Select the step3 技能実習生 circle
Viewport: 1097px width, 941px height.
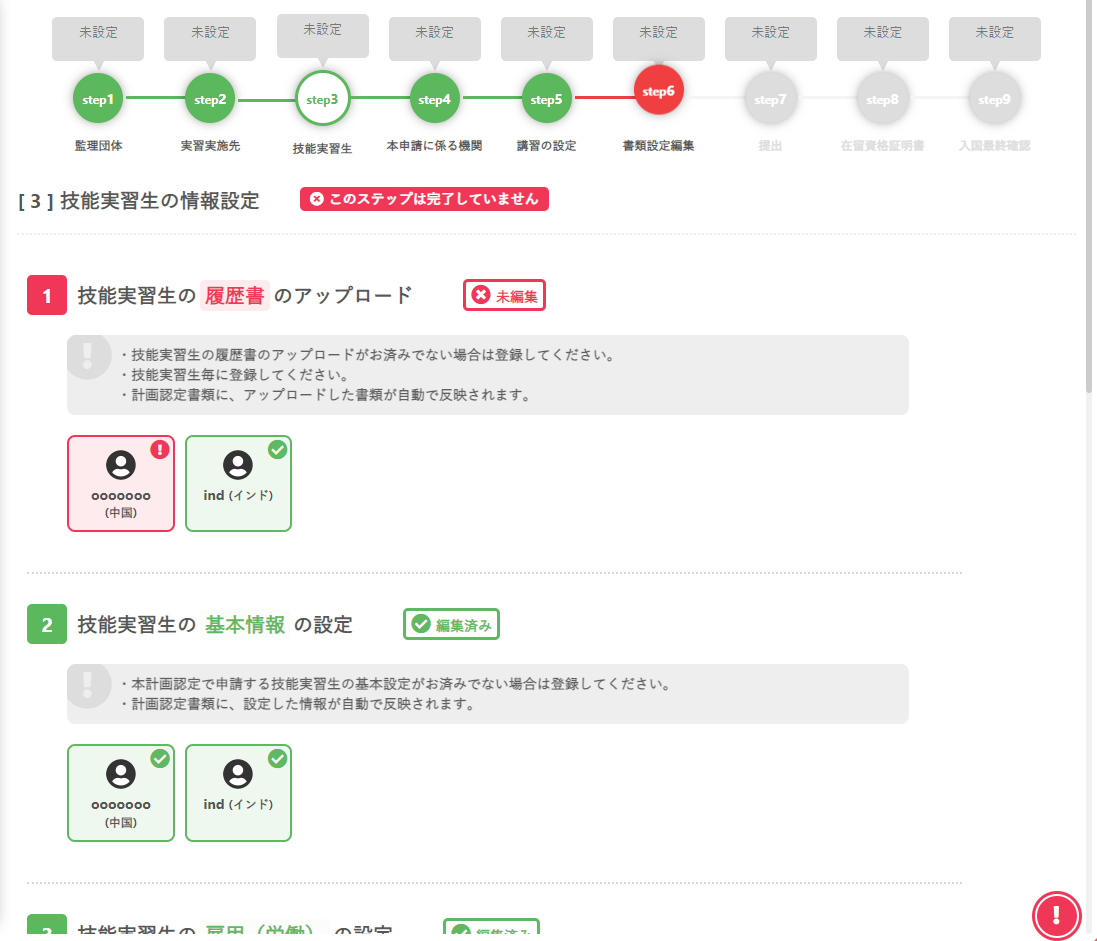322,99
